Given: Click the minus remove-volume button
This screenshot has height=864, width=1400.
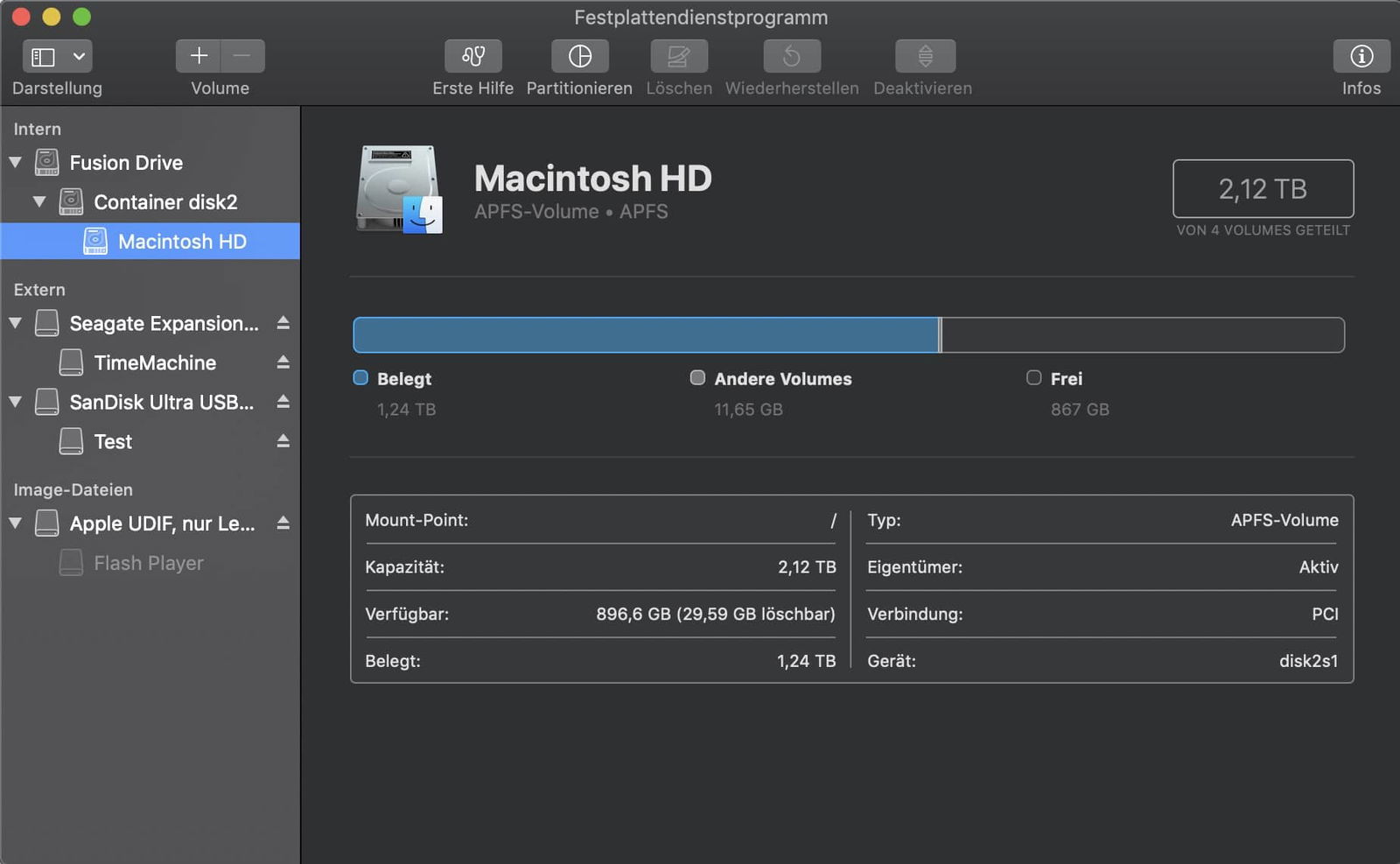Looking at the screenshot, I should coord(242,56).
